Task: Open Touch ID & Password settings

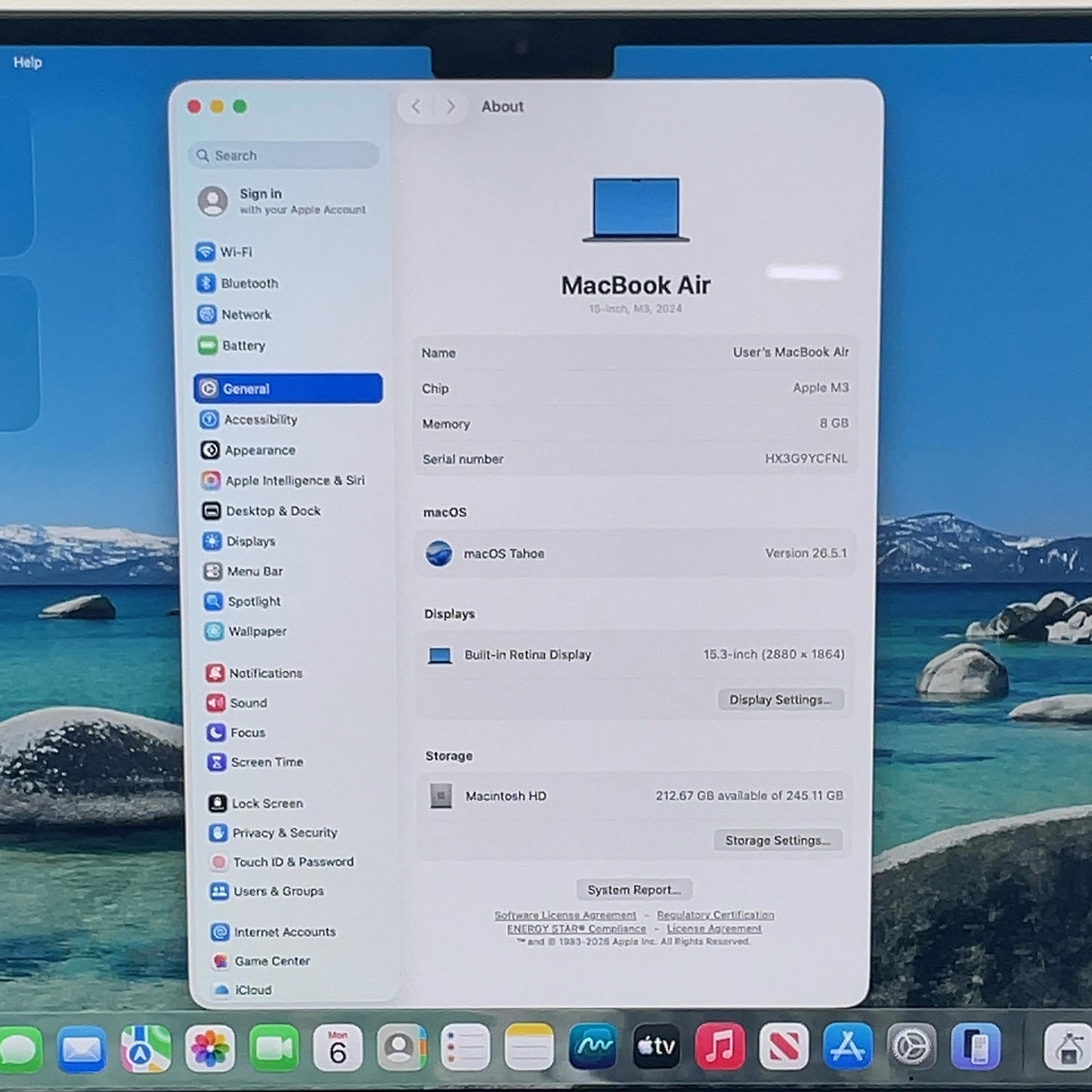Action: click(283, 862)
